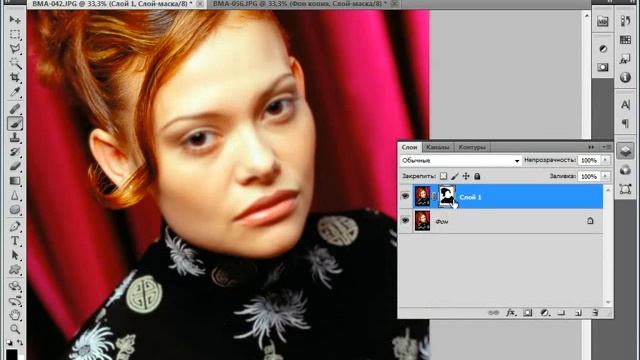Toggle lock all for layer

(x=477, y=176)
